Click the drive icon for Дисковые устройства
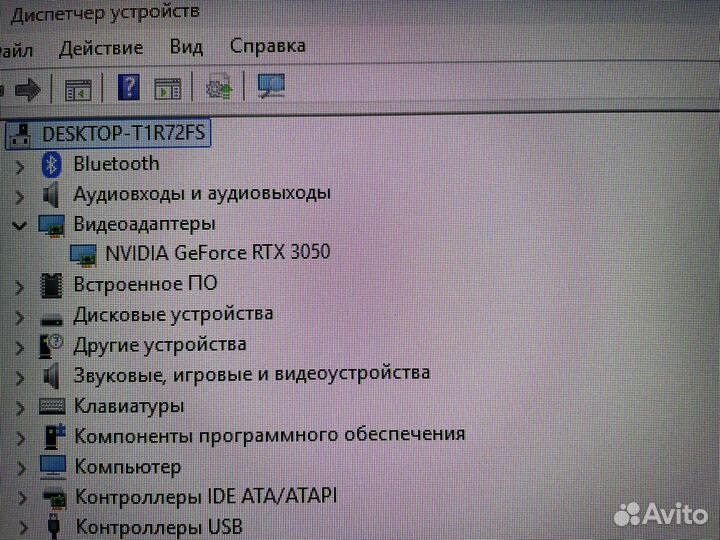 [51, 318]
